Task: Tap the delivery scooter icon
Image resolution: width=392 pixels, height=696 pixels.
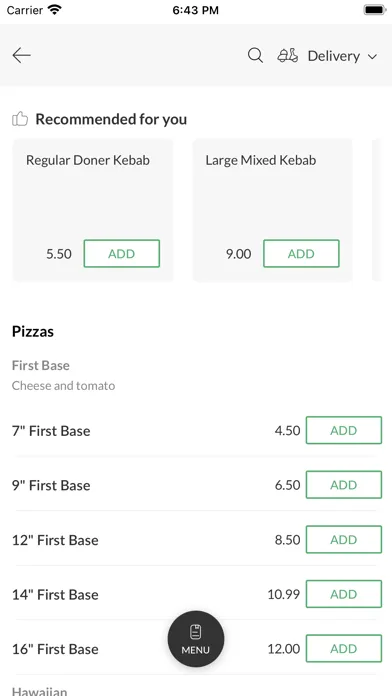Action: [x=288, y=55]
